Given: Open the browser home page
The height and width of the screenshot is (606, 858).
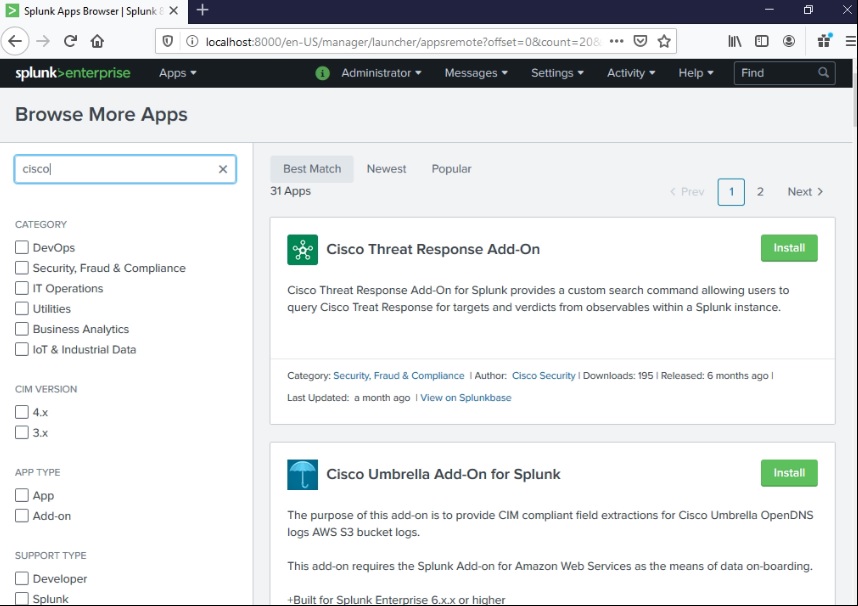Looking at the screenshot, I should (97, 41).
